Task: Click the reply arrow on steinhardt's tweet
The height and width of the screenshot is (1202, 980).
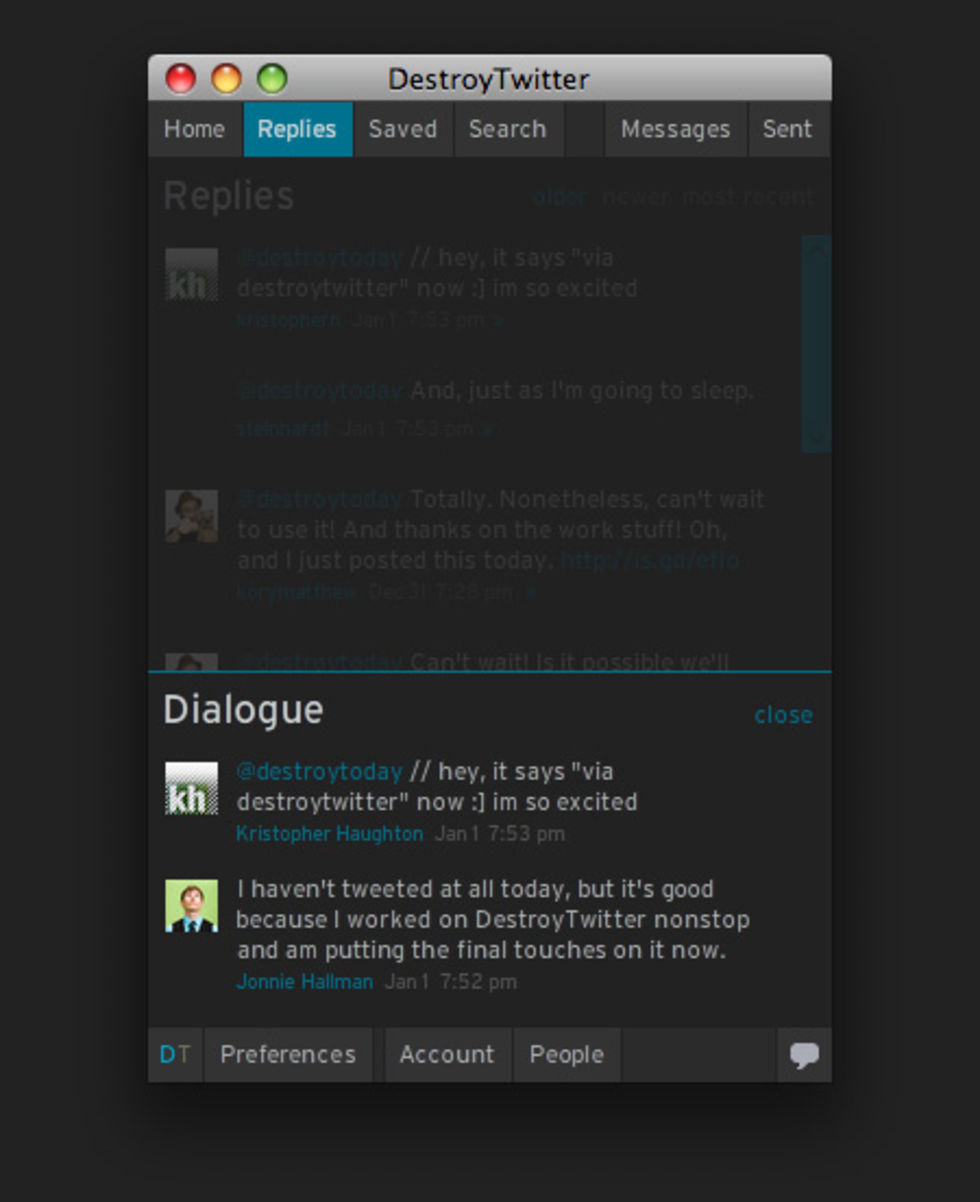Action: [486, 428]
